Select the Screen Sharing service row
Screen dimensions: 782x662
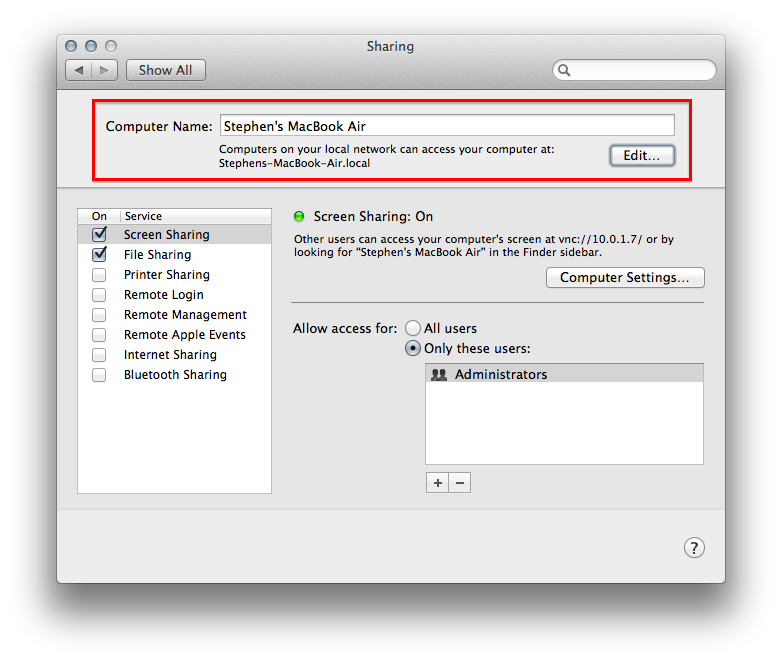coord(175,234)
